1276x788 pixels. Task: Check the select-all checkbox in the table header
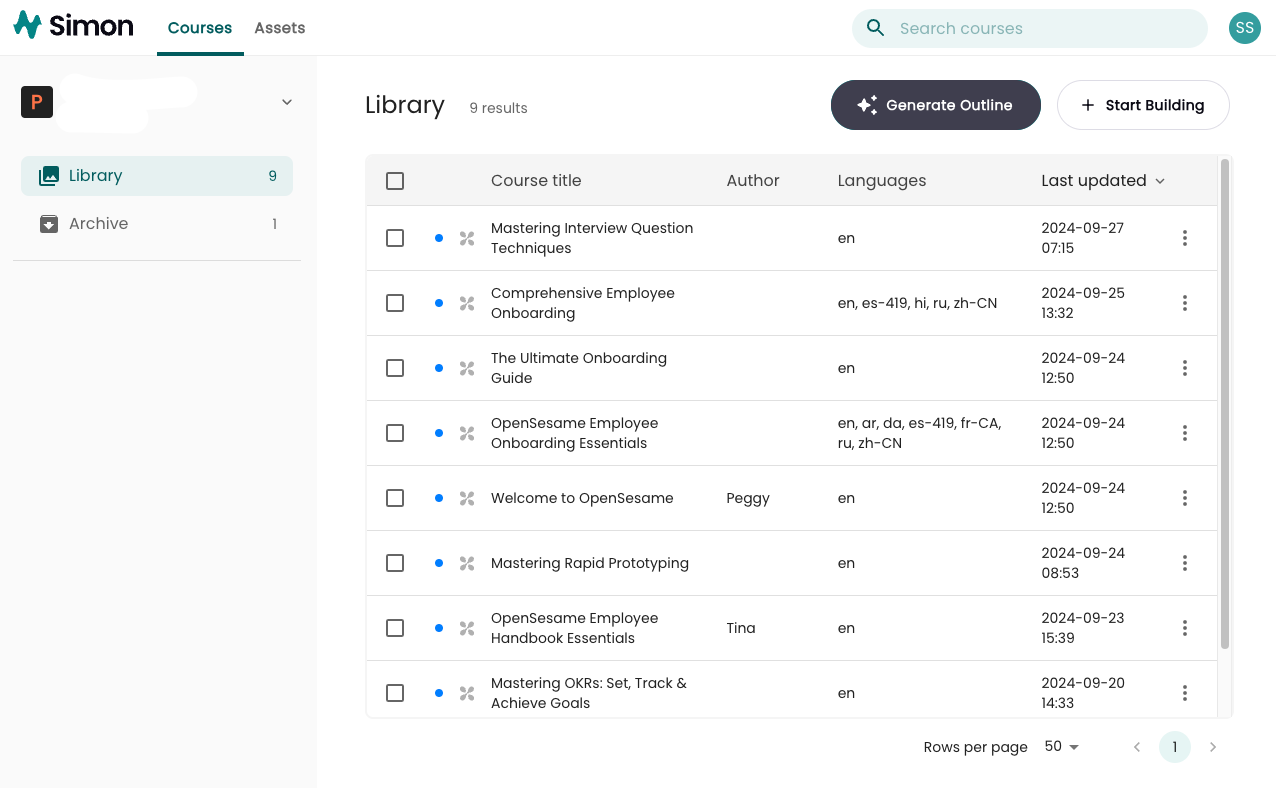point(394,181)
